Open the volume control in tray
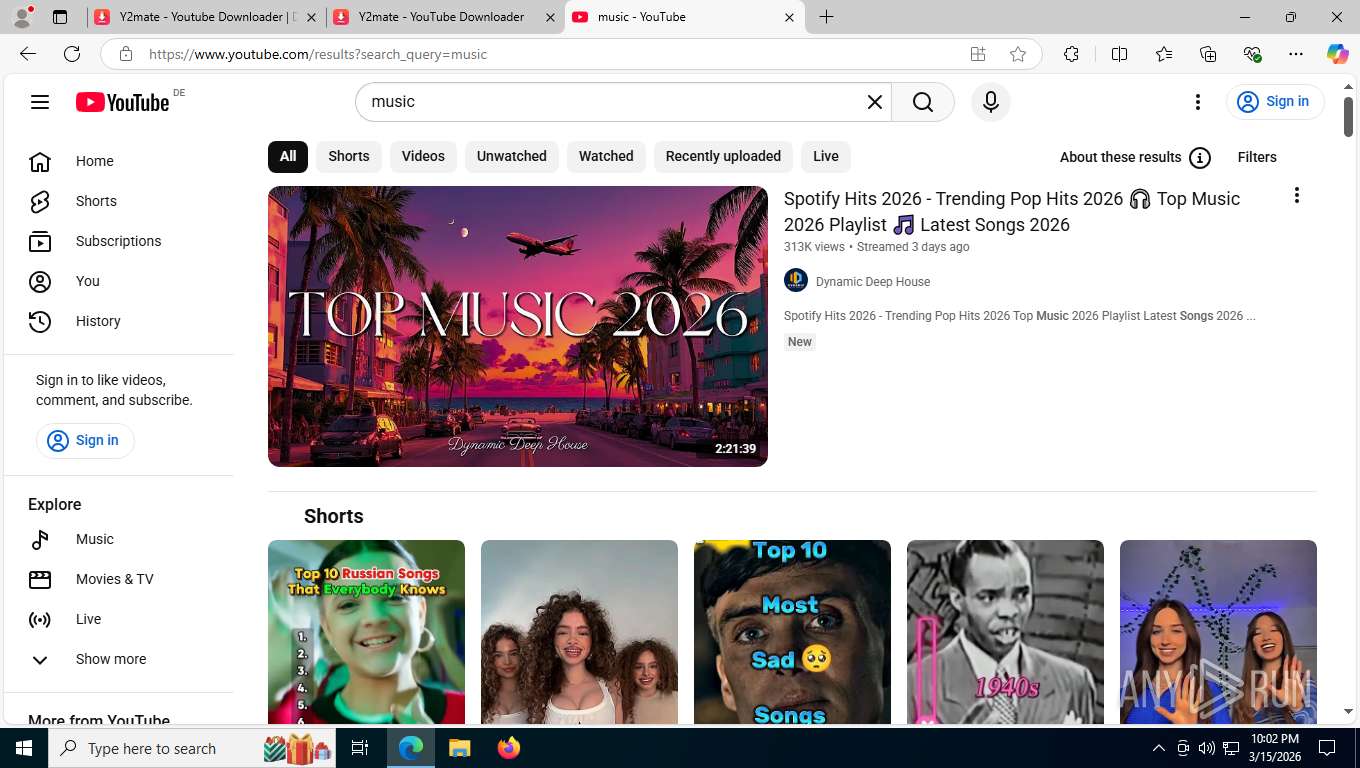The width and height of the screenshot is (1360, 768). (x=1207, y=748)
